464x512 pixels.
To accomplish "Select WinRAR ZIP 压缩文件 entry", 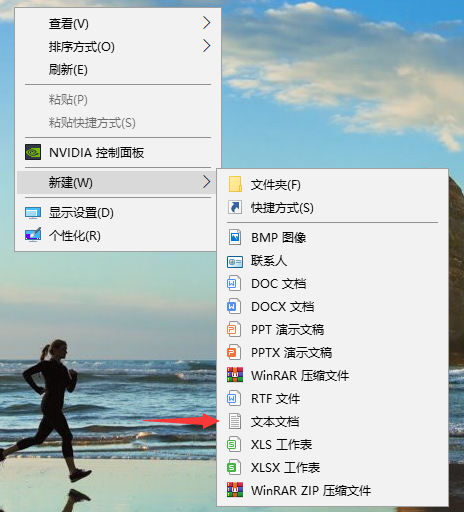I will [x=332, y=490].
